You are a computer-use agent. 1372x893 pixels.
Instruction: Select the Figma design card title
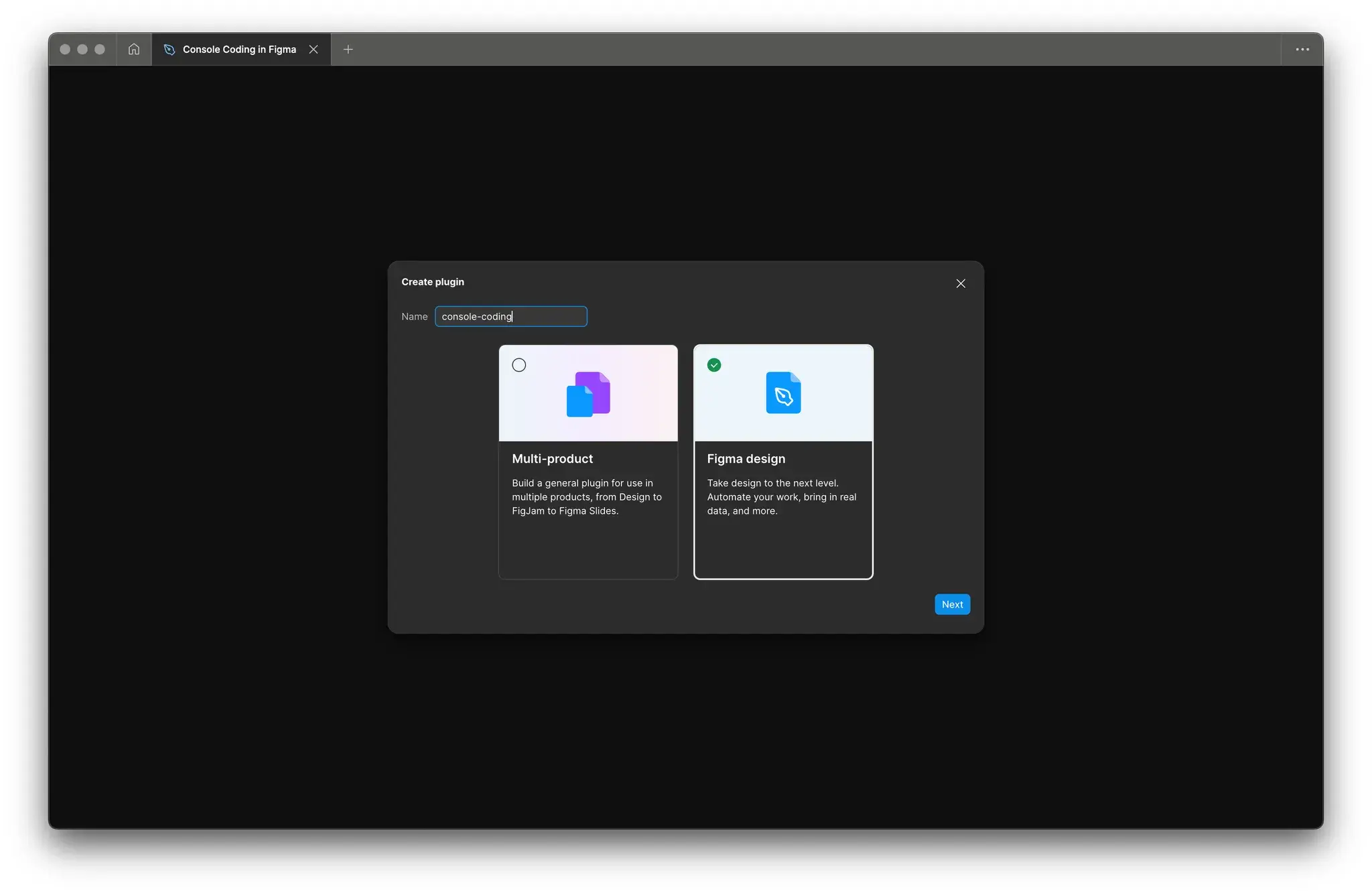pos(746,459)
